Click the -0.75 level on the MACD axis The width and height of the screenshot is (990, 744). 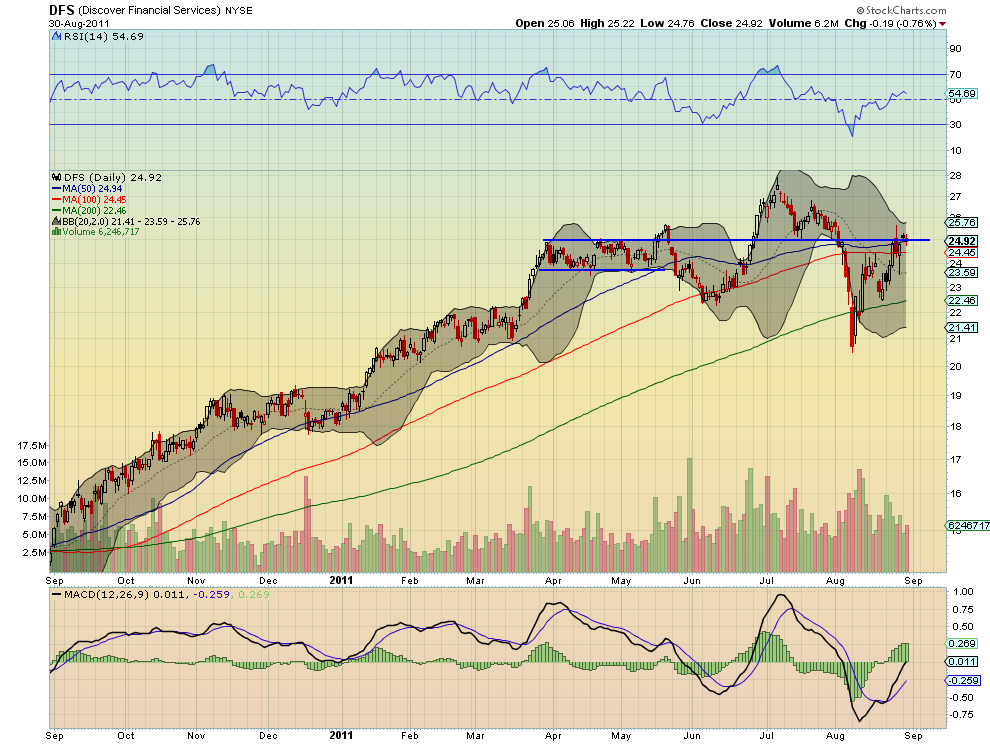point(960,714)
